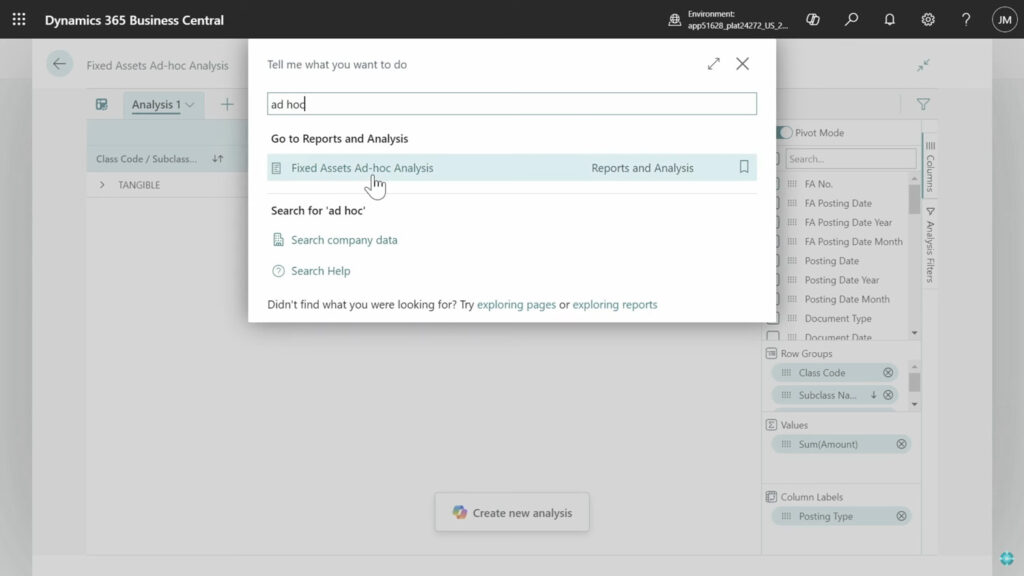Click the Row Groups scrollbar down arrow
The image size is (1024, 576).
coord(914,404)
